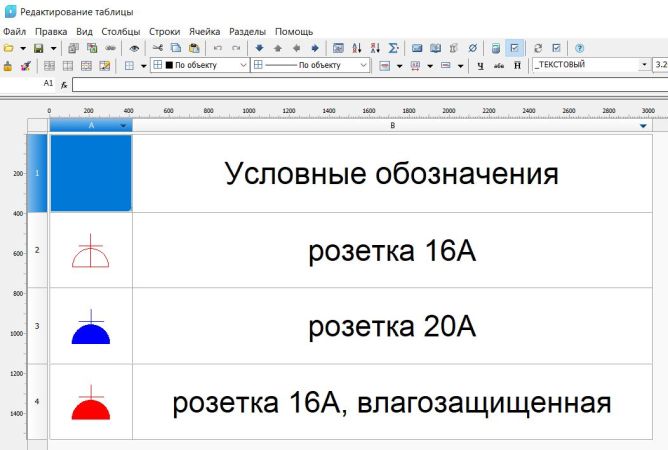Click the left arrow icon
The image size is (668, 450).
pos(297,48)
